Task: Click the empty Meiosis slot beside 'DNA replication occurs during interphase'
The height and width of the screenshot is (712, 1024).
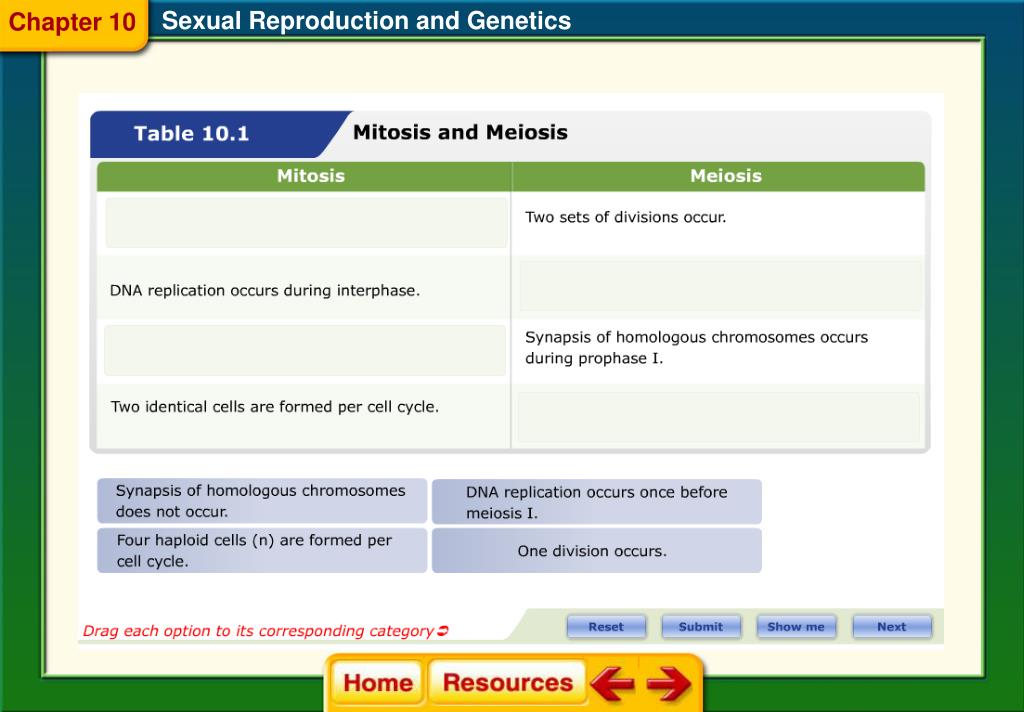Action: point(720,286)
